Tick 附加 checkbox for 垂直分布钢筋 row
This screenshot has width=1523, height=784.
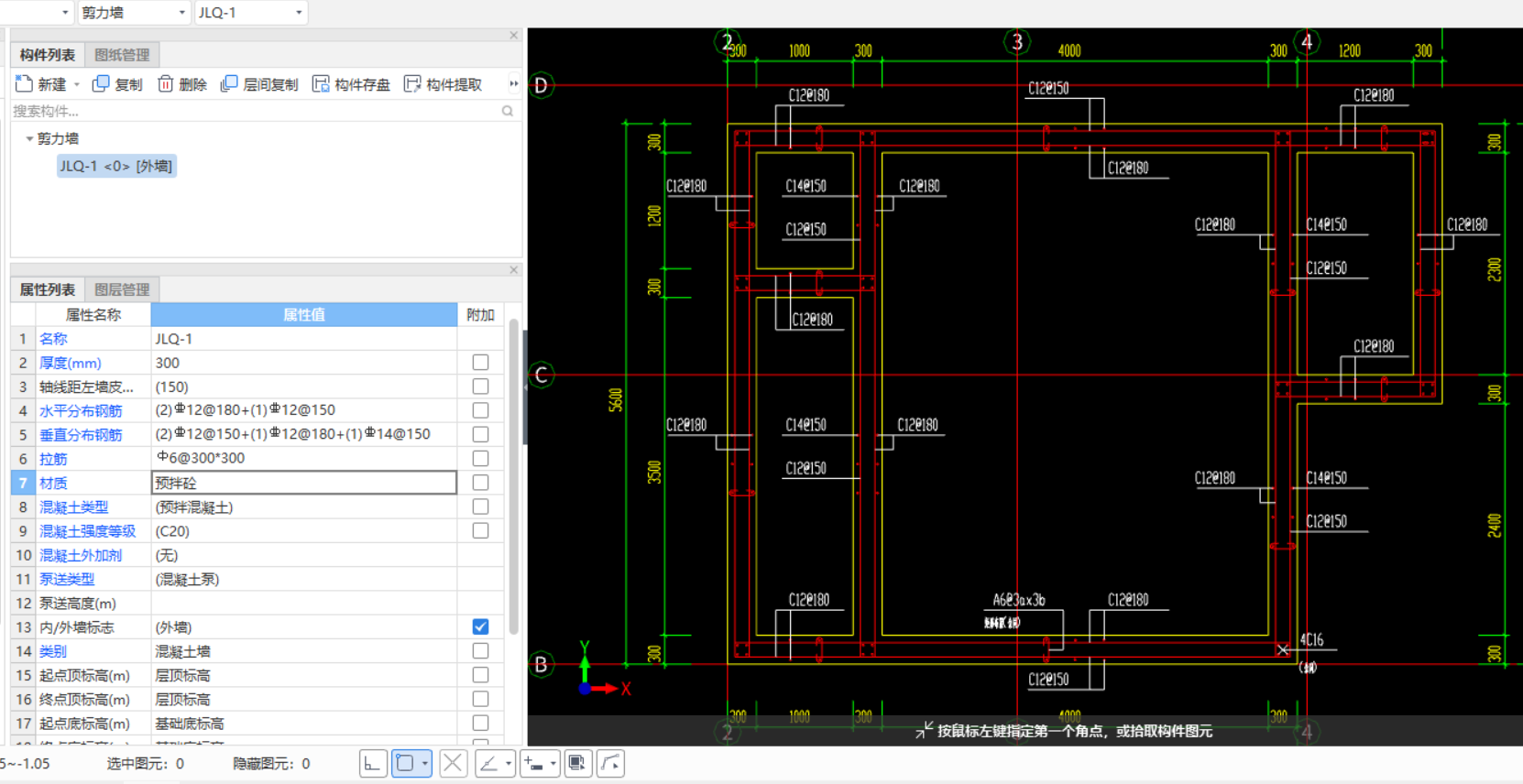pyautogui.click(x=480, y=434)
